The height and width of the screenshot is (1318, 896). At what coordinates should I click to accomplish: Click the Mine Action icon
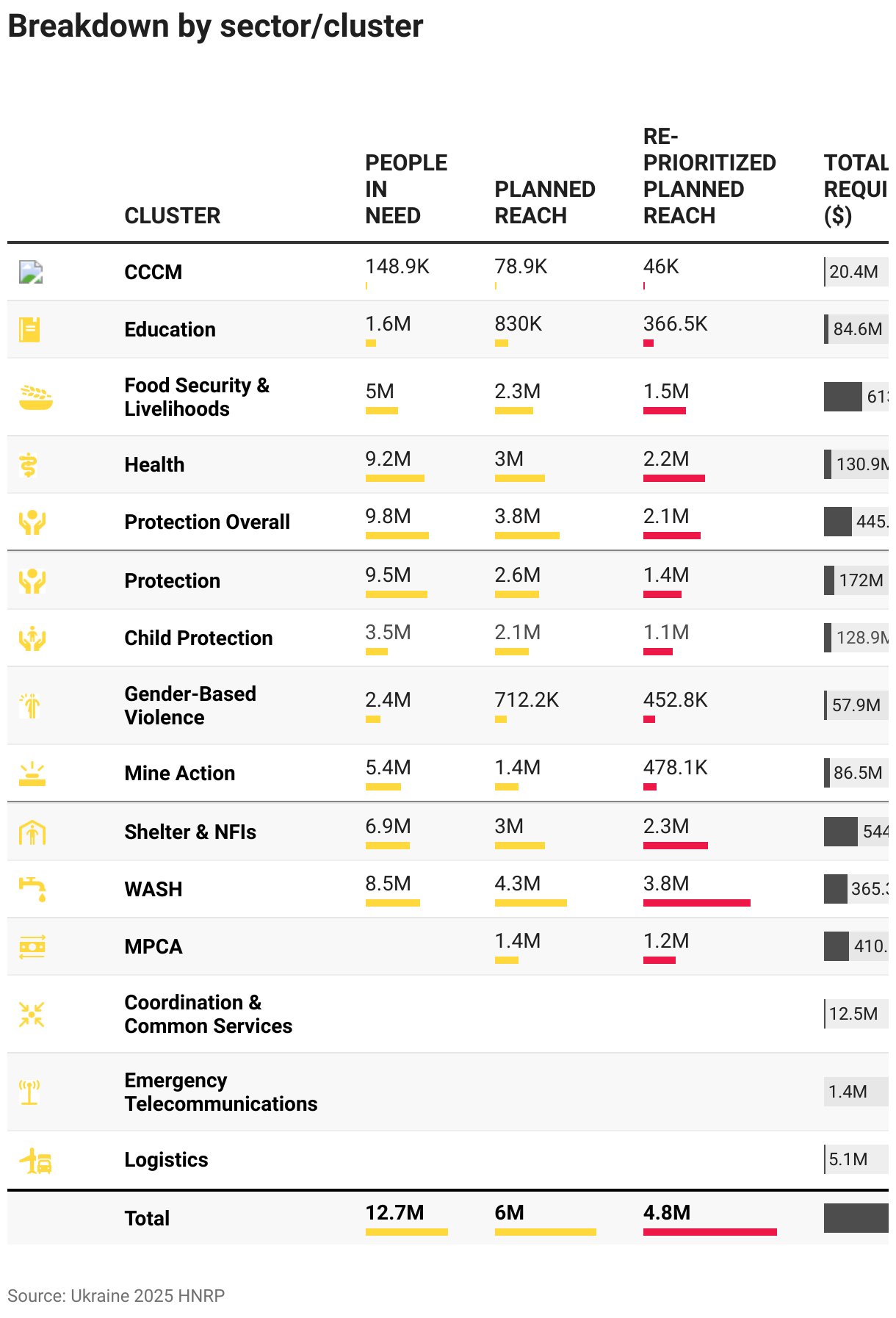32,774
